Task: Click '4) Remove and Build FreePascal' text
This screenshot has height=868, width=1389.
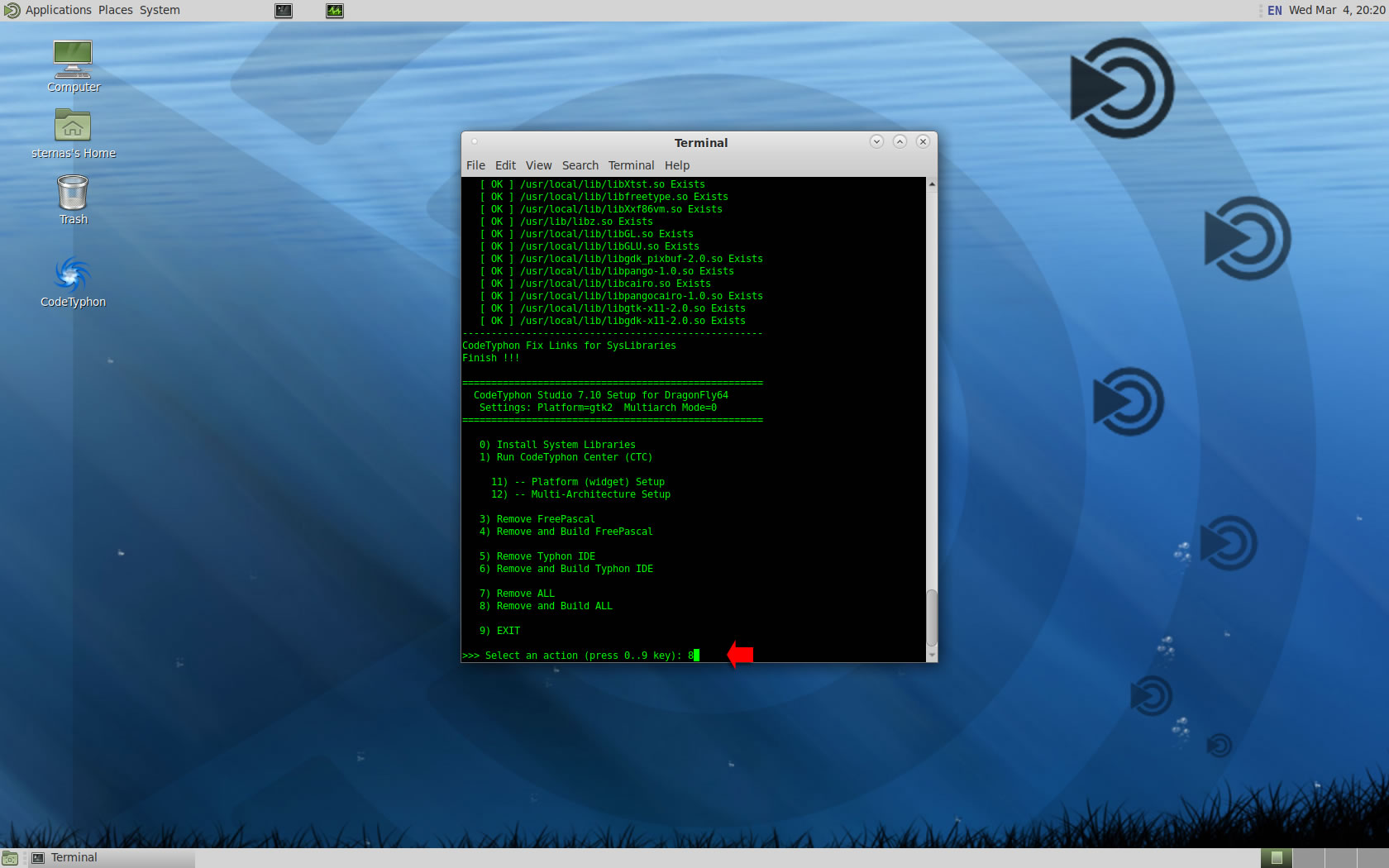Action: coord(566,532)
